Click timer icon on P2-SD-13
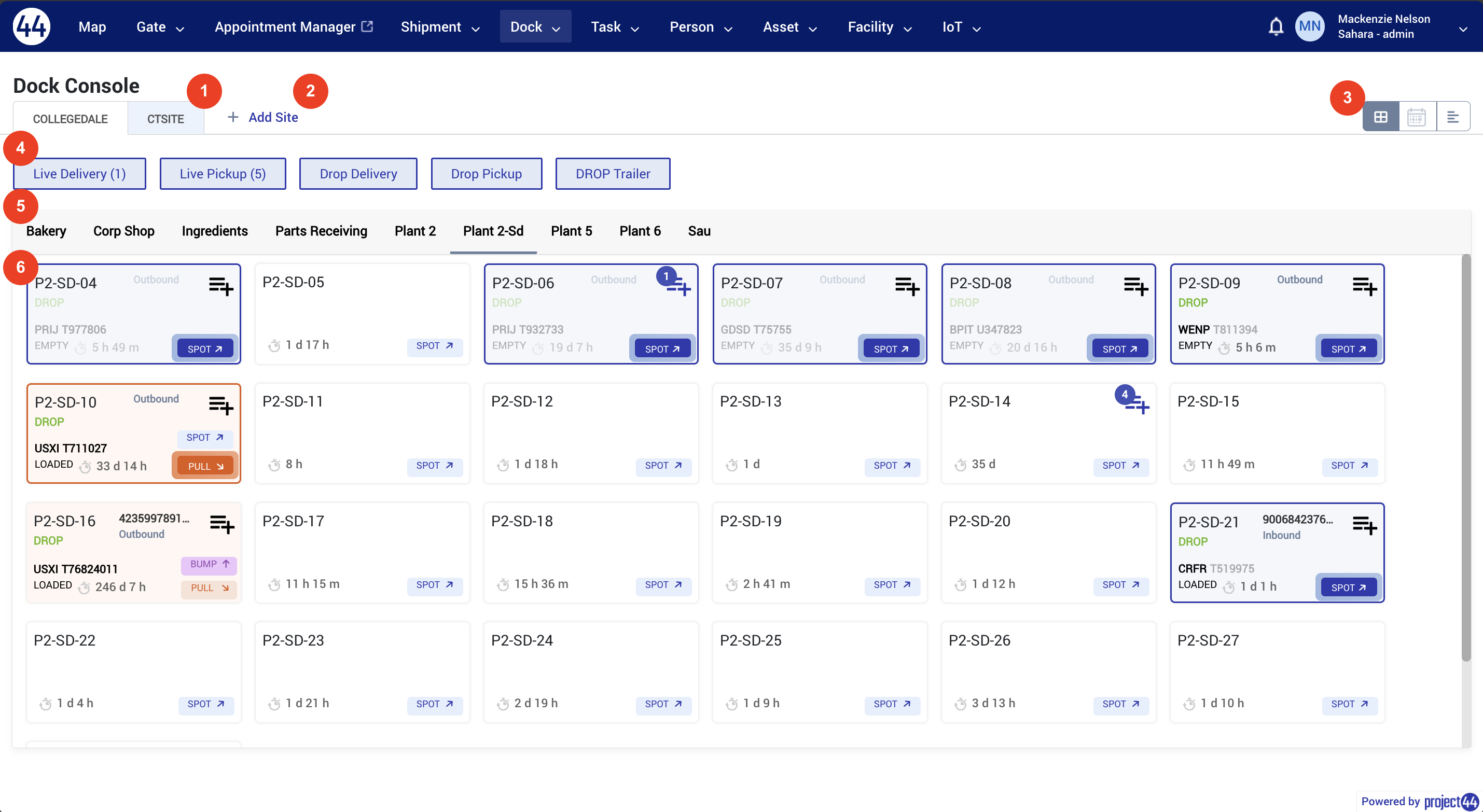This screenshot has height=812, width=1483. coord(732,465)
